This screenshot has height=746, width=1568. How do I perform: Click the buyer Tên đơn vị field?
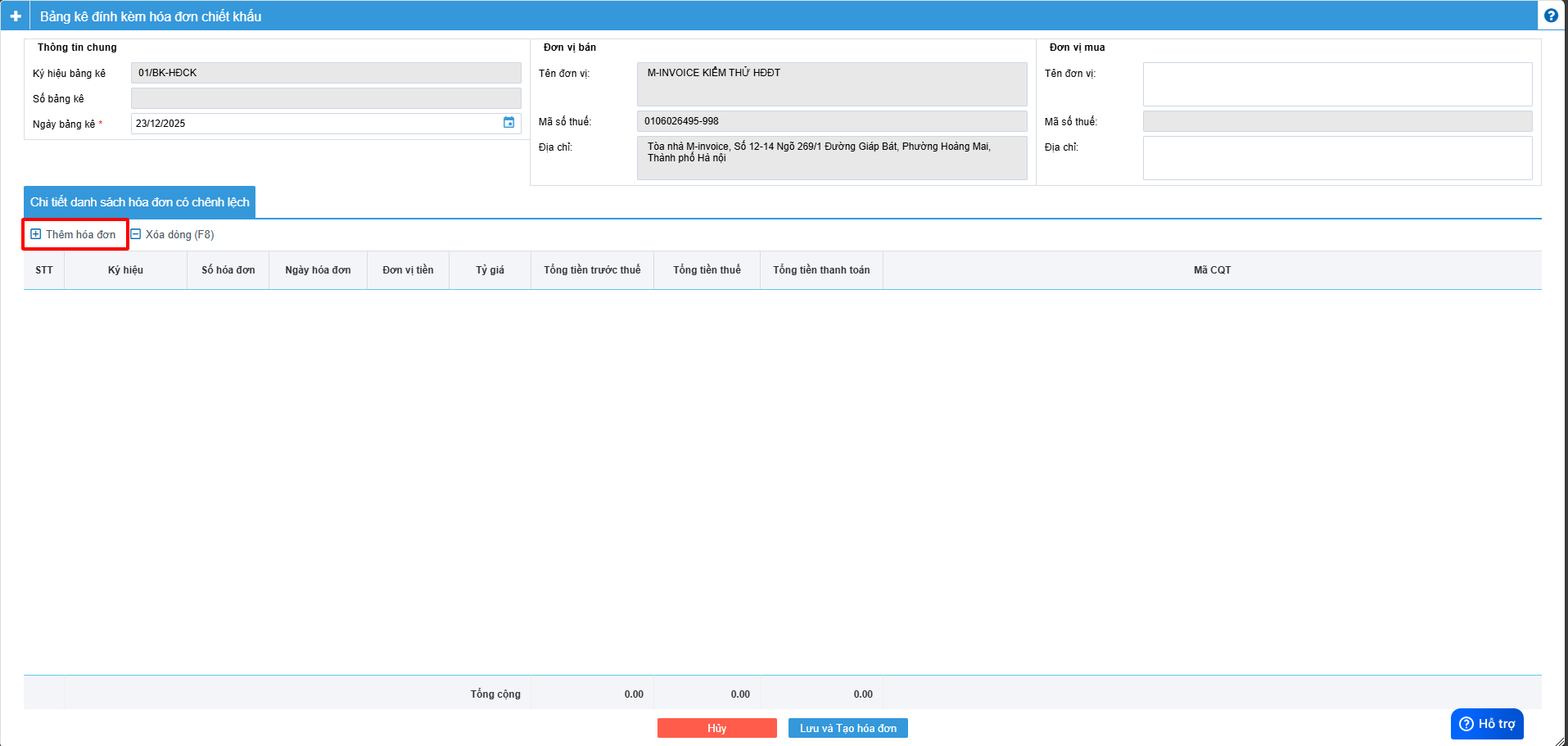click(x=1336, y=84)
